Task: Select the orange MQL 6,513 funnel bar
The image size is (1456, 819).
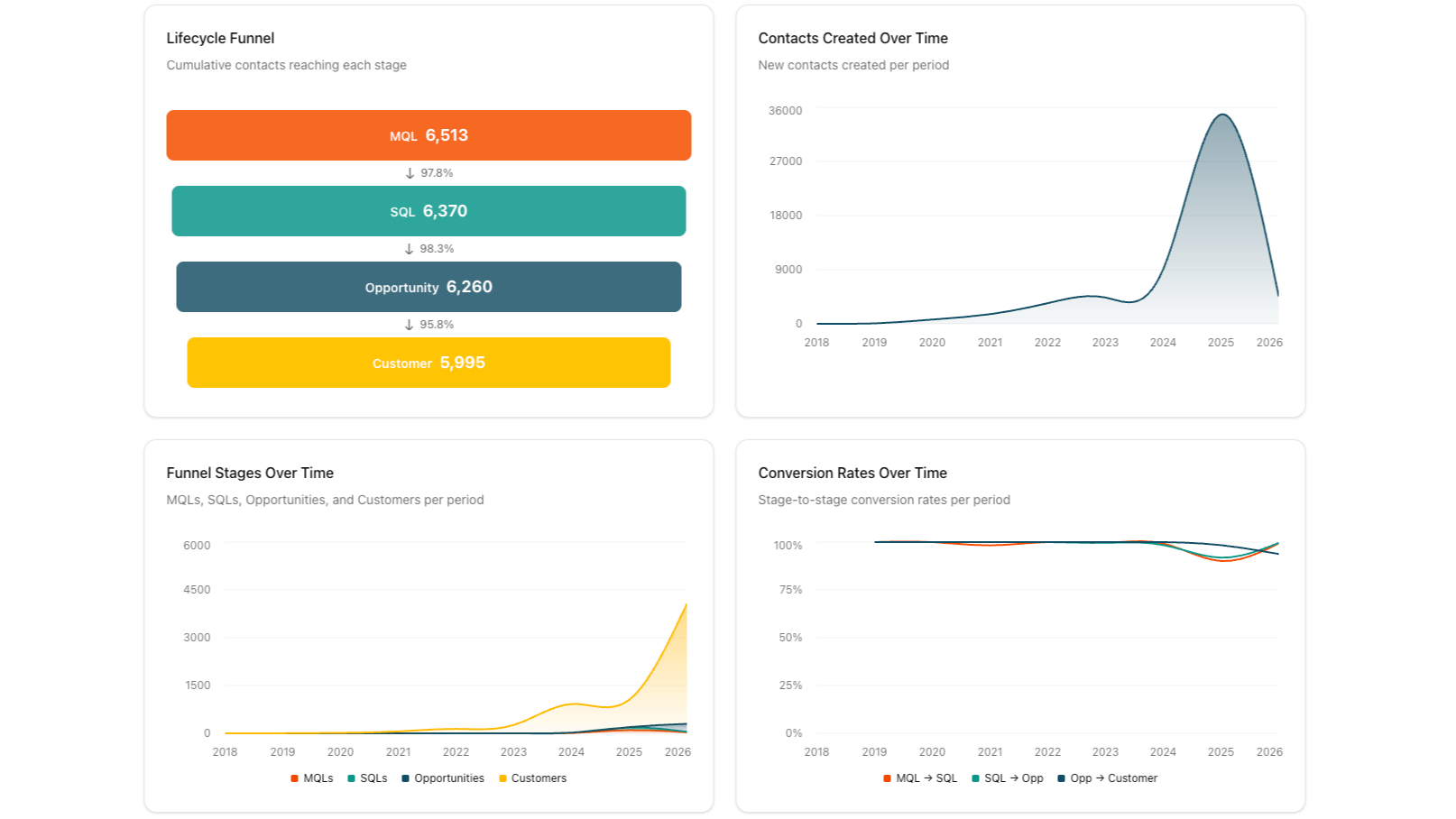Action: (429, 135)
